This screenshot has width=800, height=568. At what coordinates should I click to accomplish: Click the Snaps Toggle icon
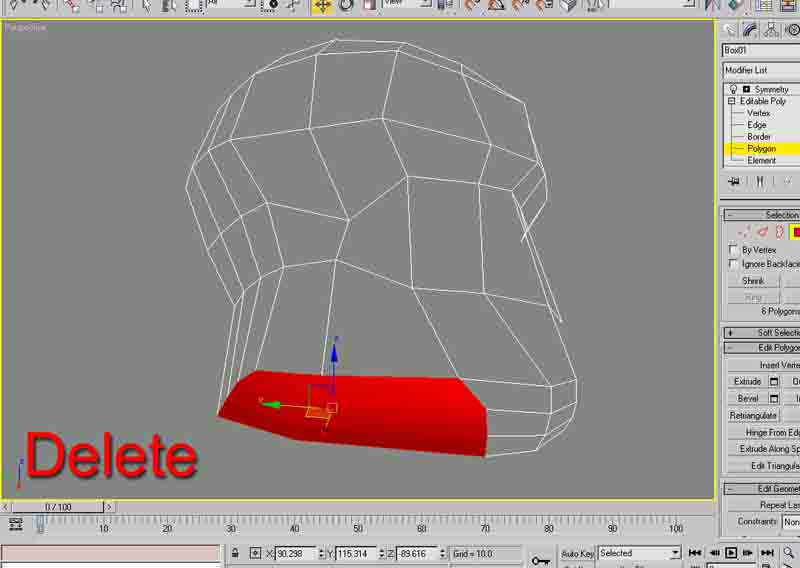pyautogui.click(x=473, y=6)
